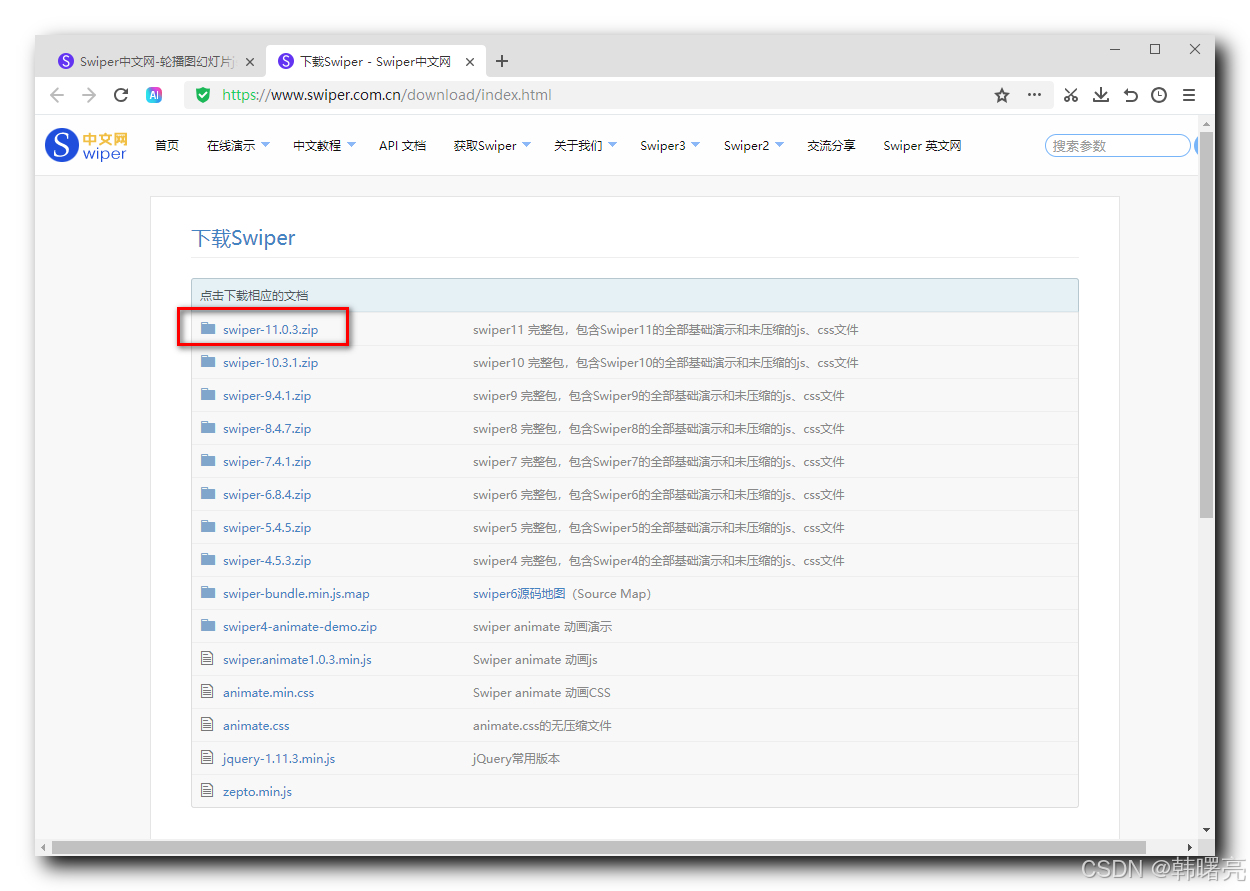Image resolution: width=1250 pixels, height=891 pixels.
Task: Download swiper-11.0.3.zip
Action: tap(270, 329)
